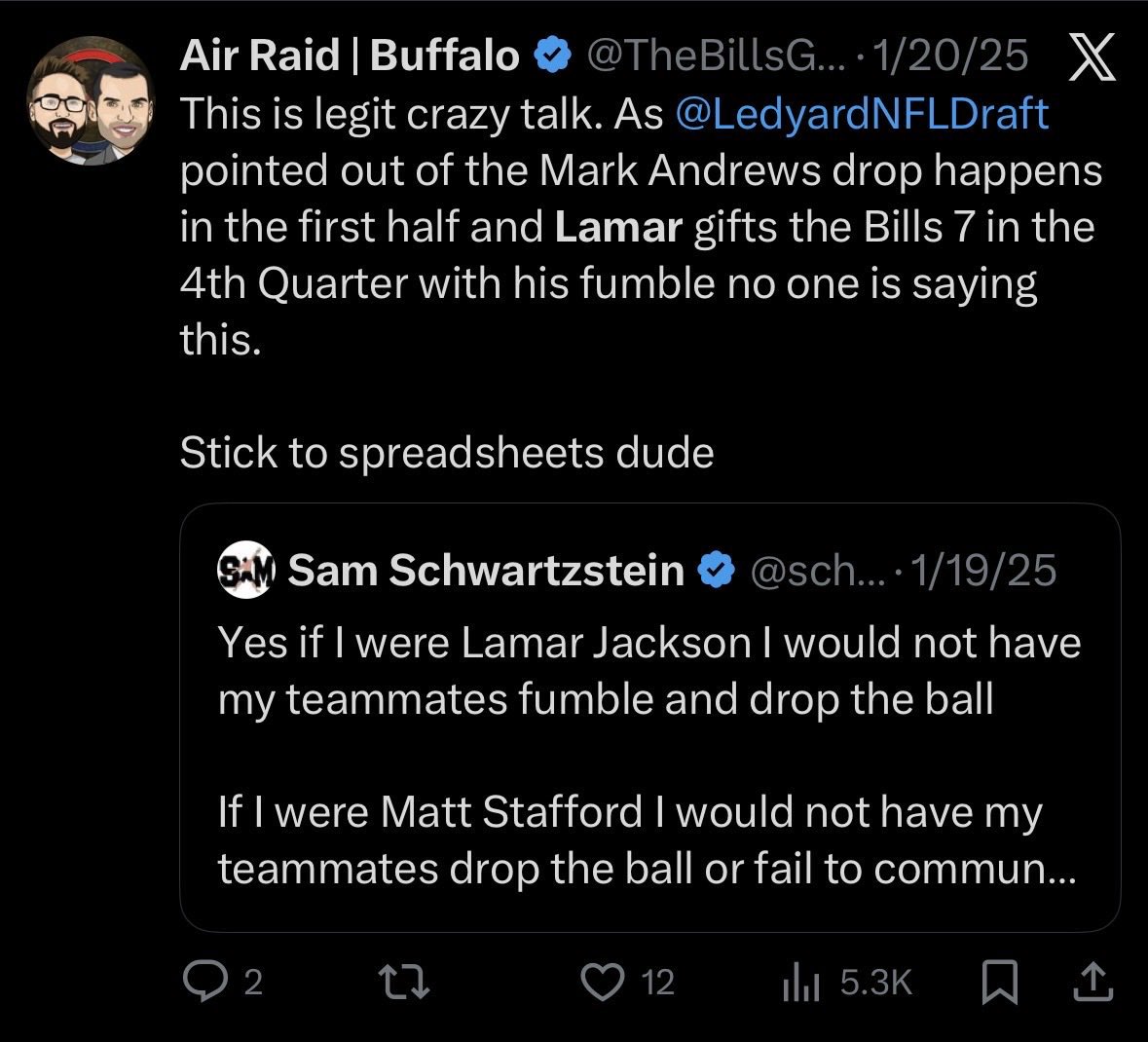The image size is (1148, 1042).
Task: Click Air Raid's blue verified badge
Action: [554, 56]
